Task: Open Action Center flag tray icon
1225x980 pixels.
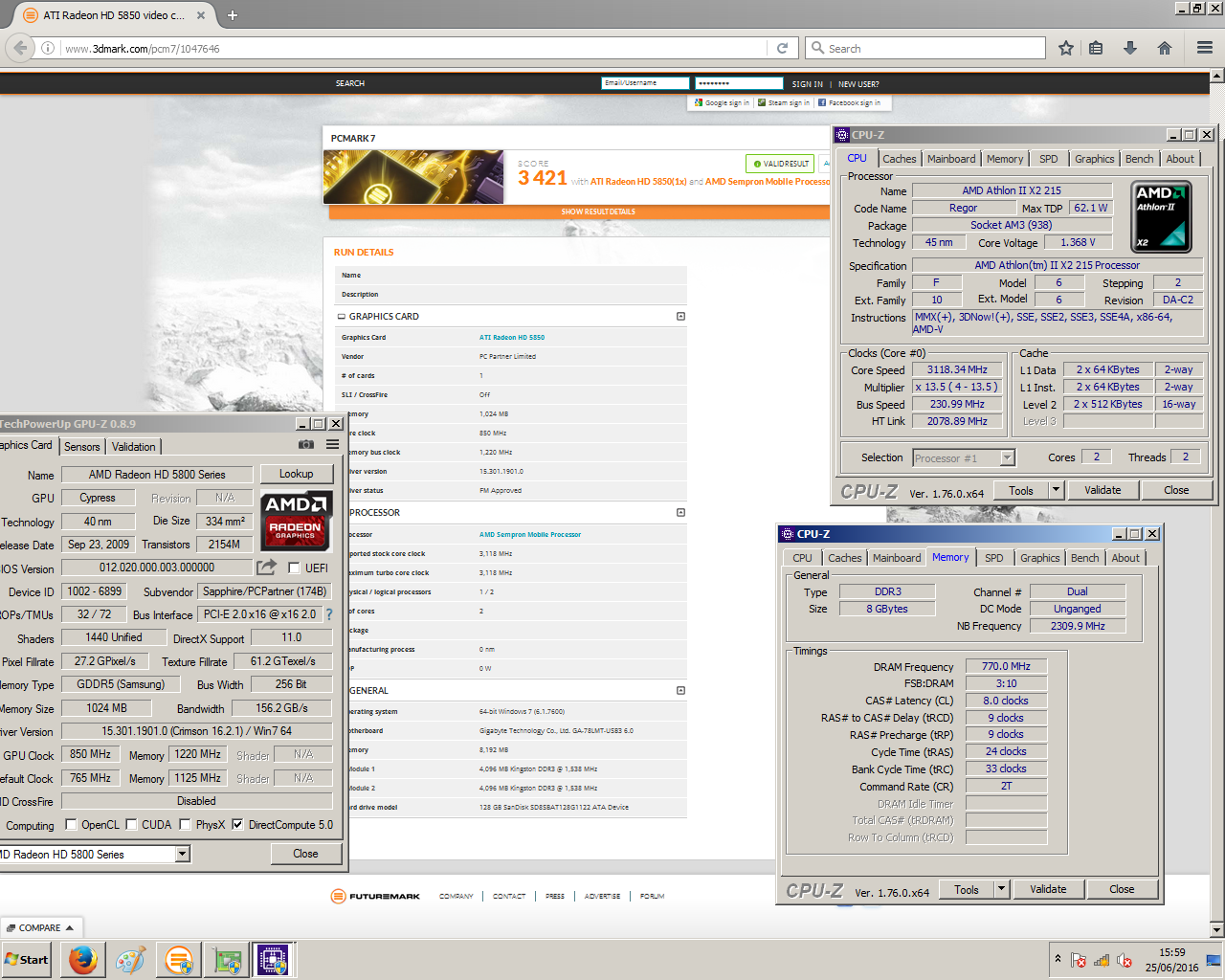Action: click(1079, 960)
